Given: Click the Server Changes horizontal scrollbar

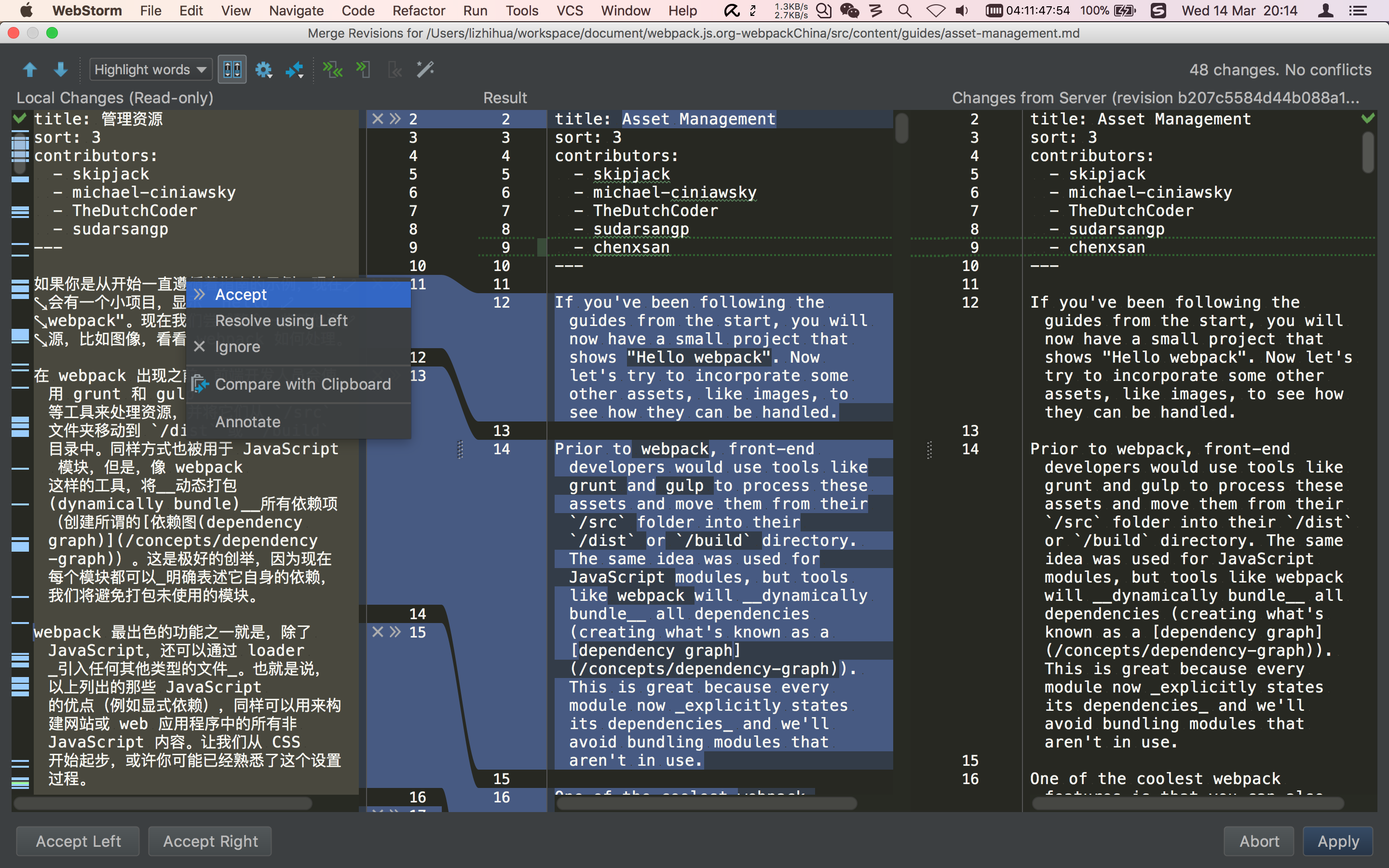Looking at the screenshot, I should [x=1187, y=803].
